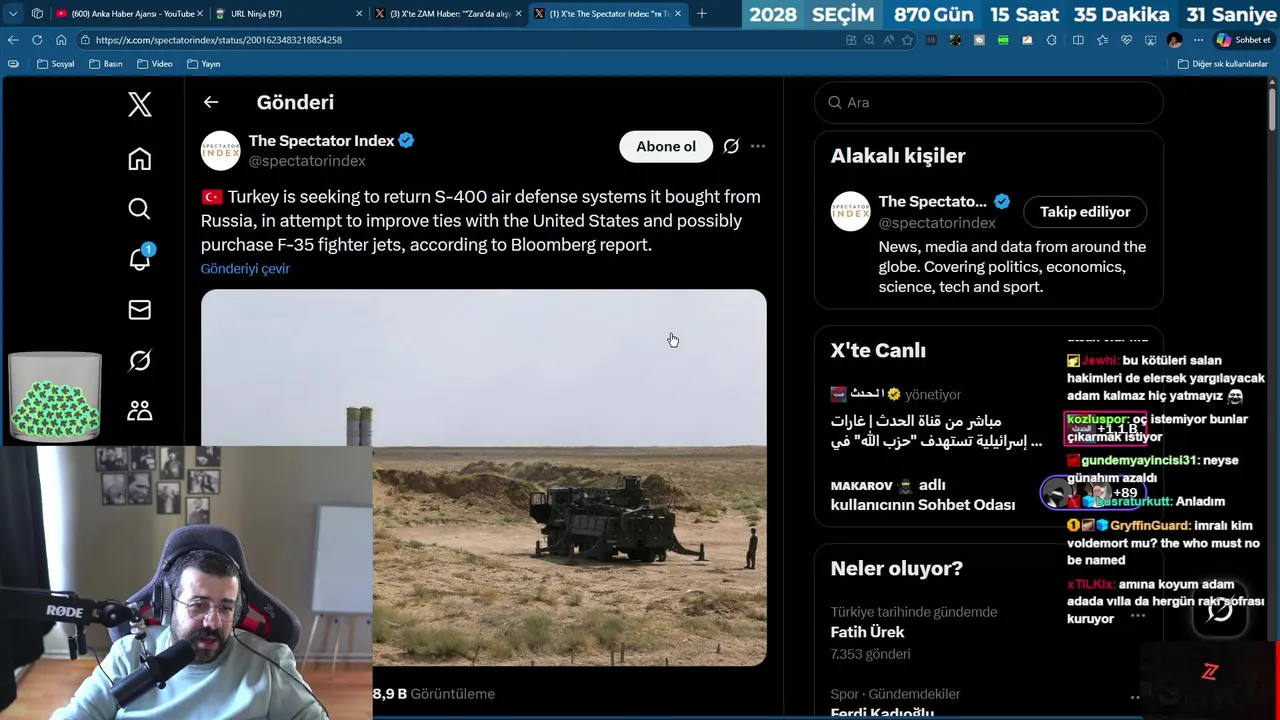Go back with the Gönderi arrow
Viewport: 1280px width, 720px height.
pos(210,102)
